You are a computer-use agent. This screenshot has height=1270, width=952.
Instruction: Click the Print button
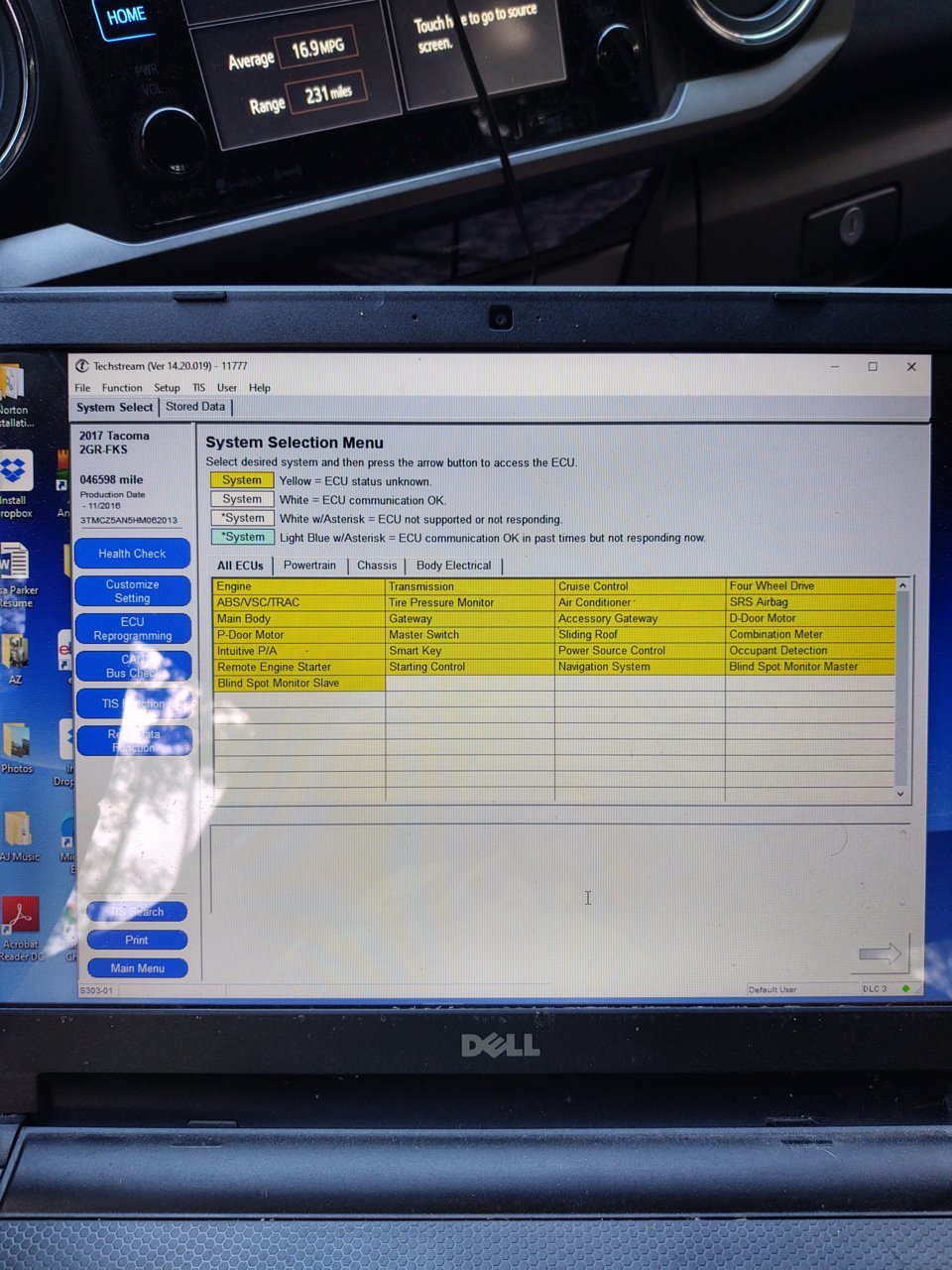tap(137, 940)
